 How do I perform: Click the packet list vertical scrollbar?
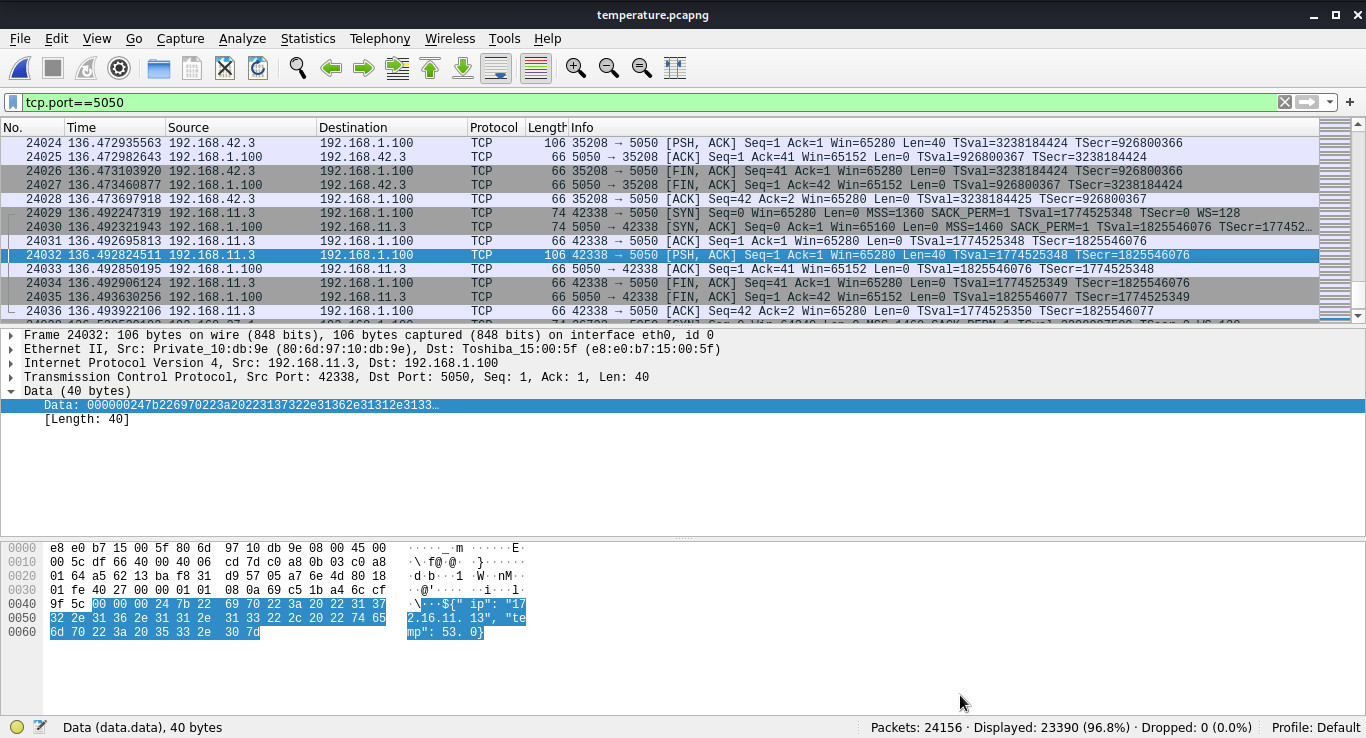tap(1357, 220)
